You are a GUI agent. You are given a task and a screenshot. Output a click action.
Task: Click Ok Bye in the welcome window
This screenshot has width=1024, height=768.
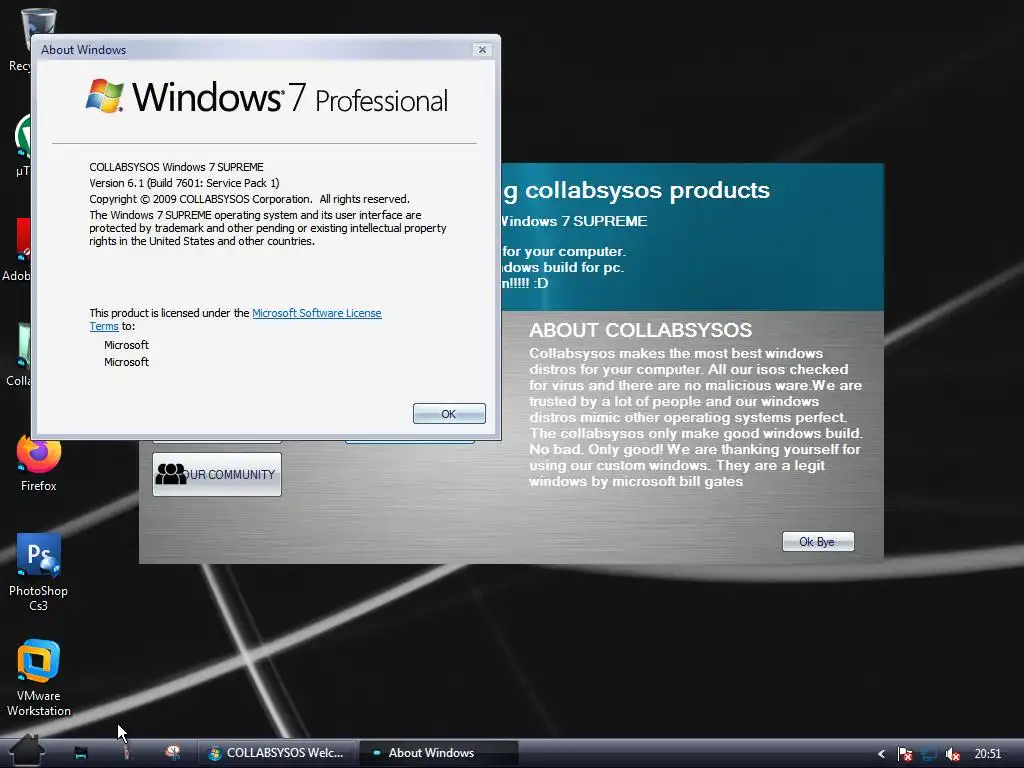(x=818, y=541)
